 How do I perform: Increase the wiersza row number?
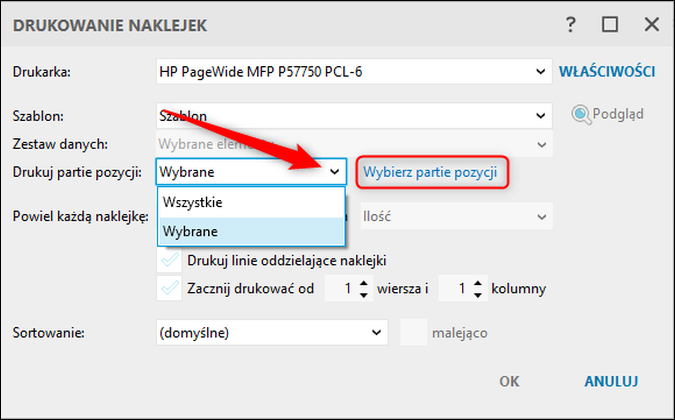coord(364,284)
